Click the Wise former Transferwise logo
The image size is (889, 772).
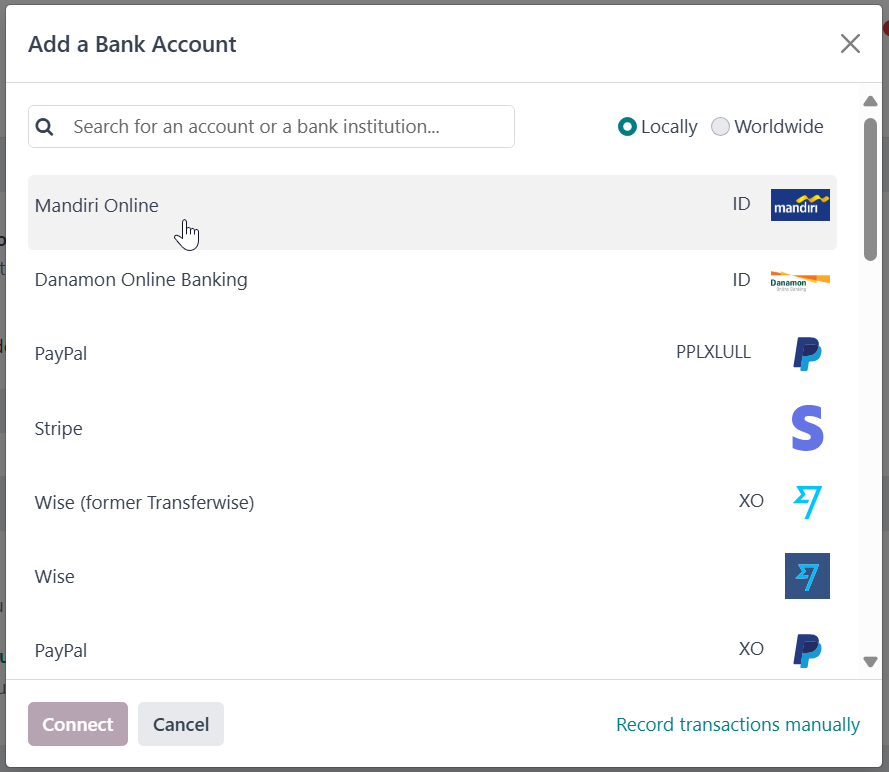(x=807, y=502)
